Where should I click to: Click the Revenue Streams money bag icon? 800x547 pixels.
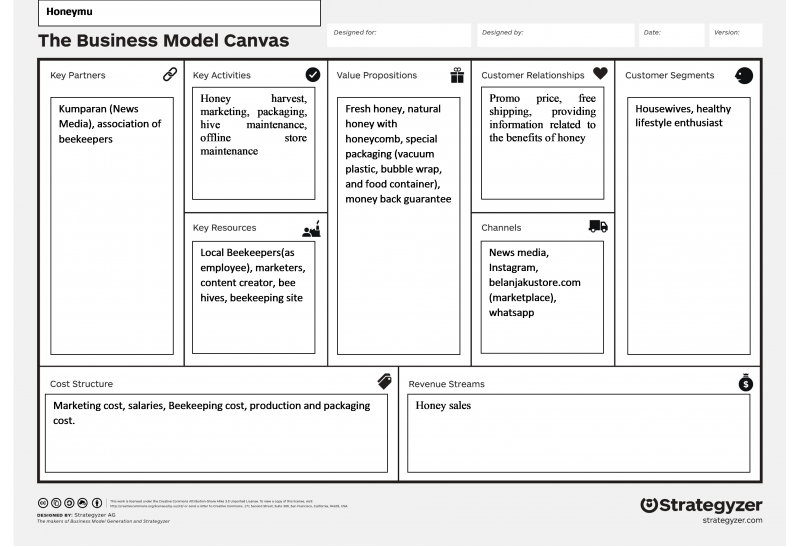click(x=745, y=382)
